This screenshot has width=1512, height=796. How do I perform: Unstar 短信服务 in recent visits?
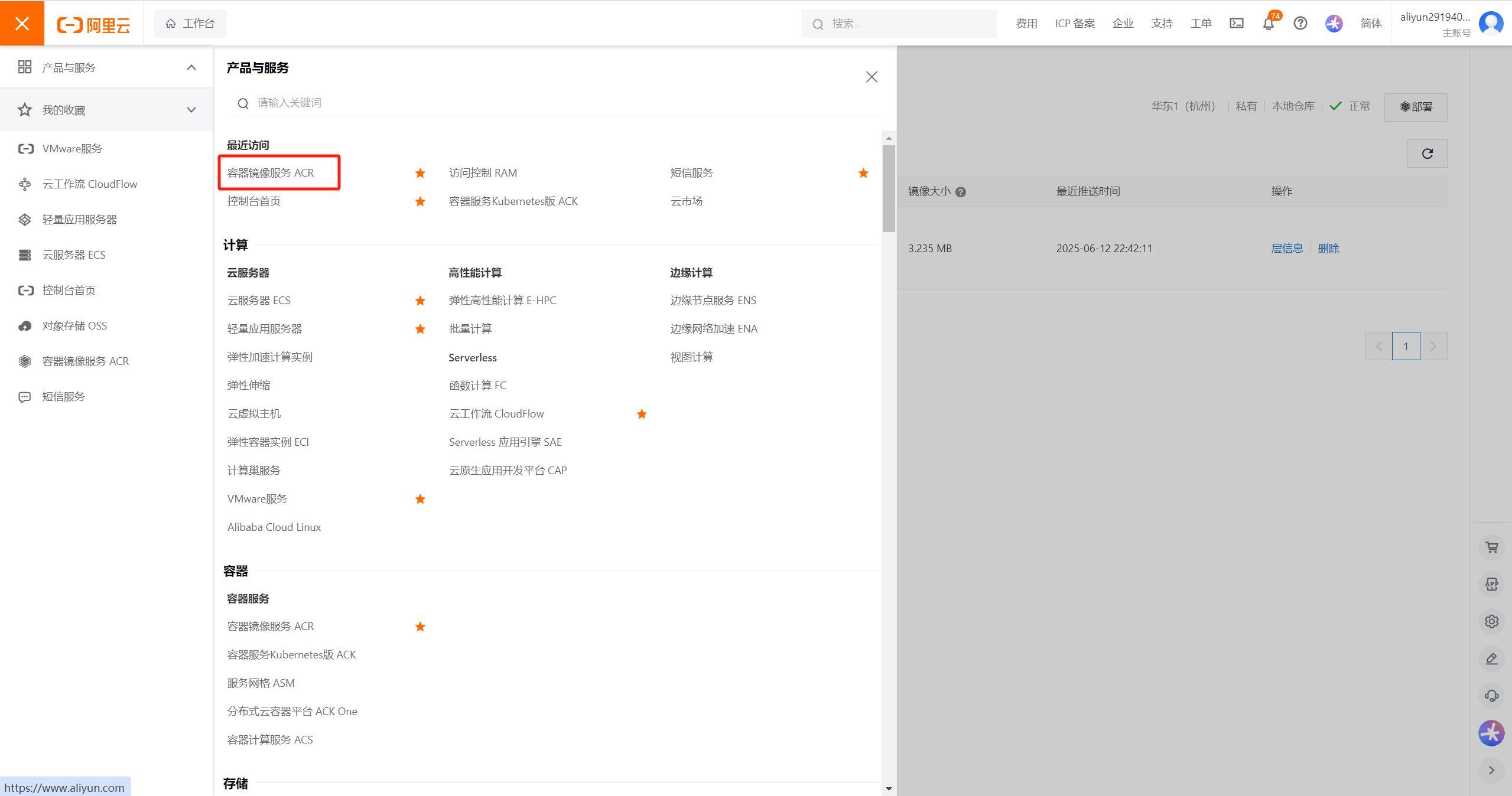coord(863,173)
